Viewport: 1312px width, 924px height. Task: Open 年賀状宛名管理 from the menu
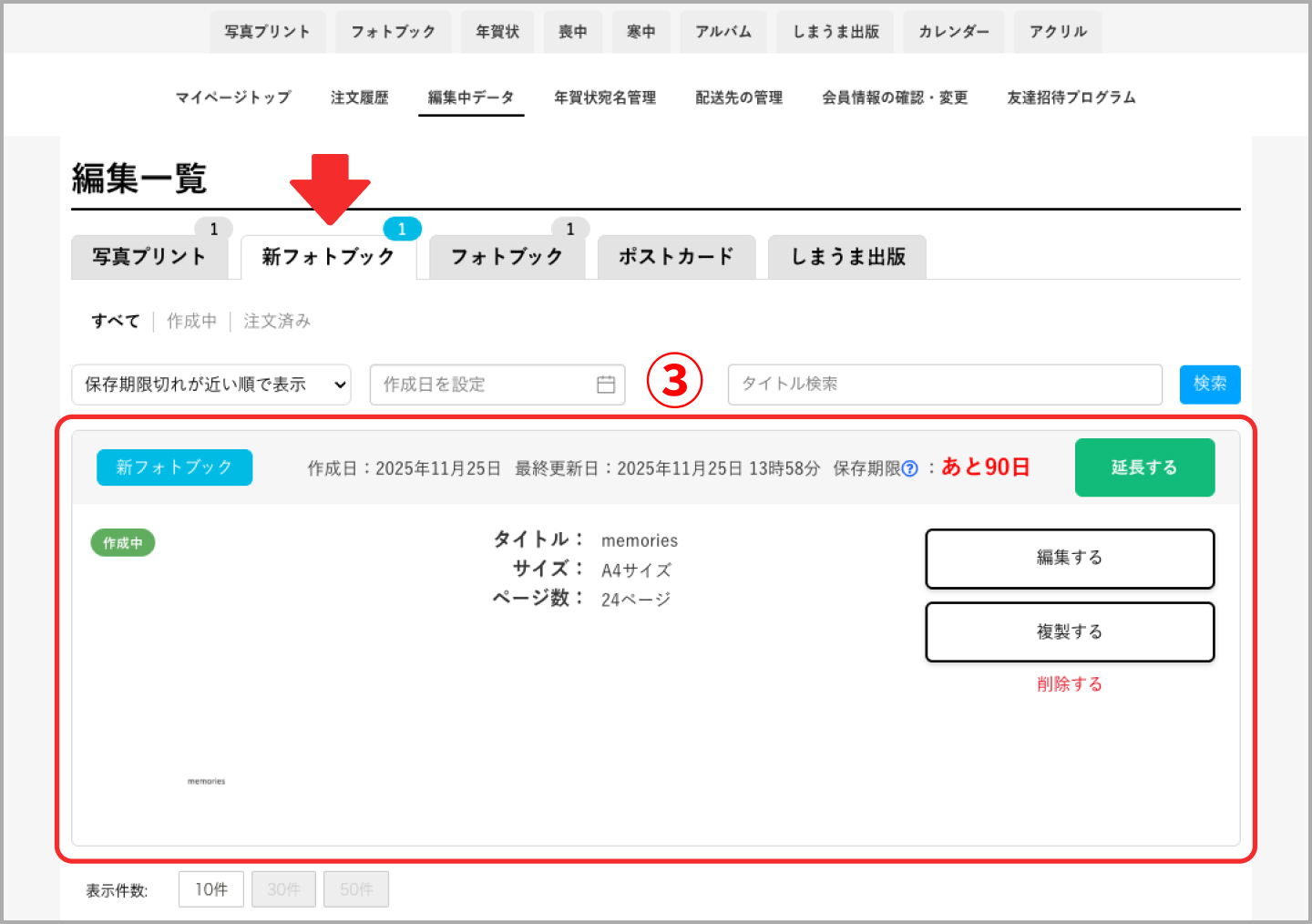(604, 98)
